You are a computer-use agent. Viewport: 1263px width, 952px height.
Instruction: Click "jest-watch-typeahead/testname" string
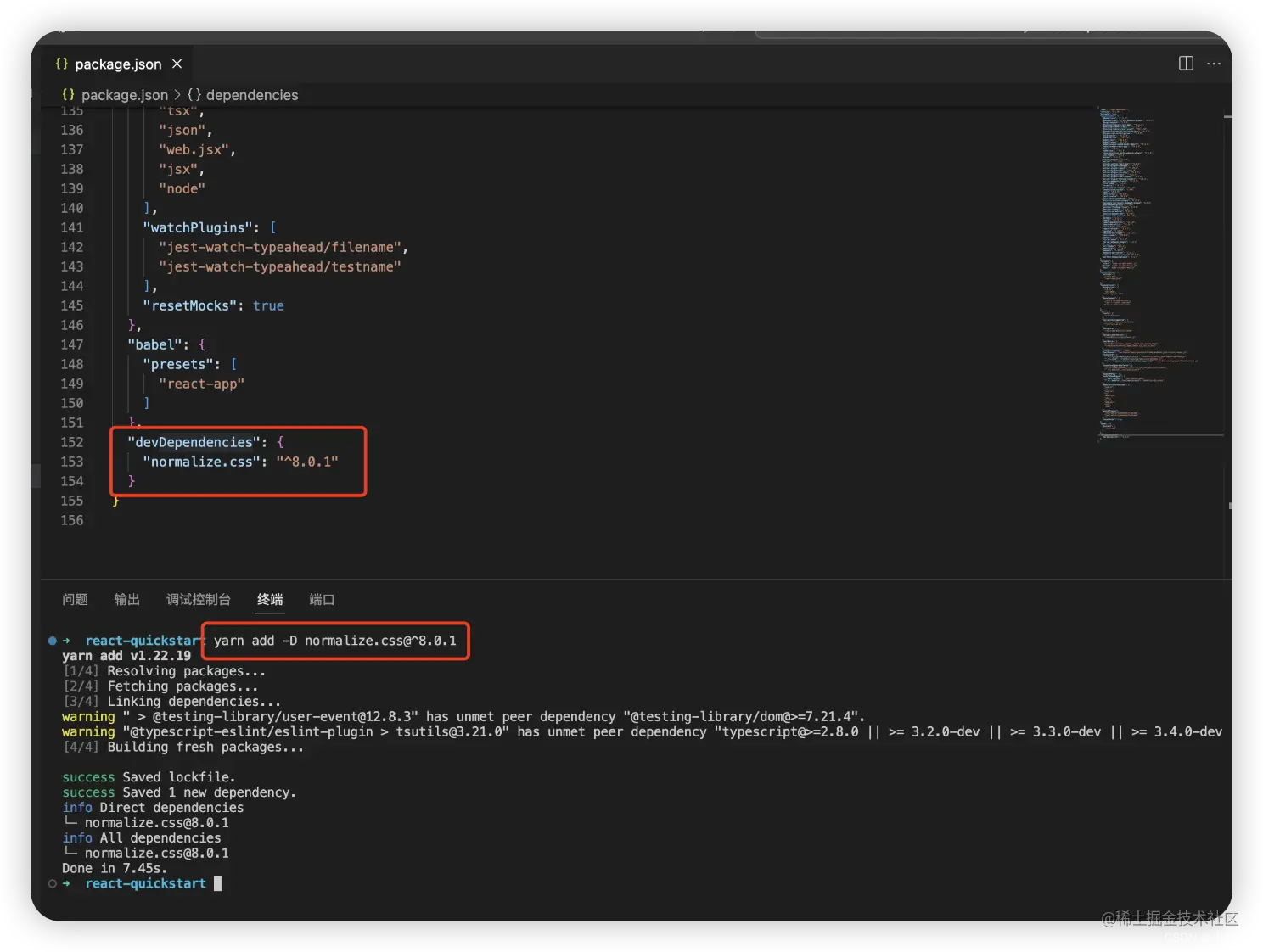point(279,266)
